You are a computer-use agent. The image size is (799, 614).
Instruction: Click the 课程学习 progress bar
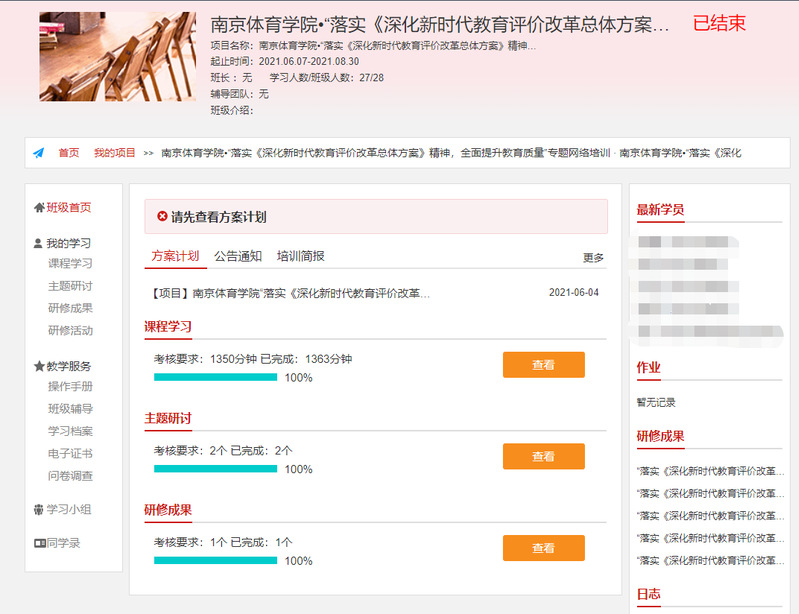[215, 377]
